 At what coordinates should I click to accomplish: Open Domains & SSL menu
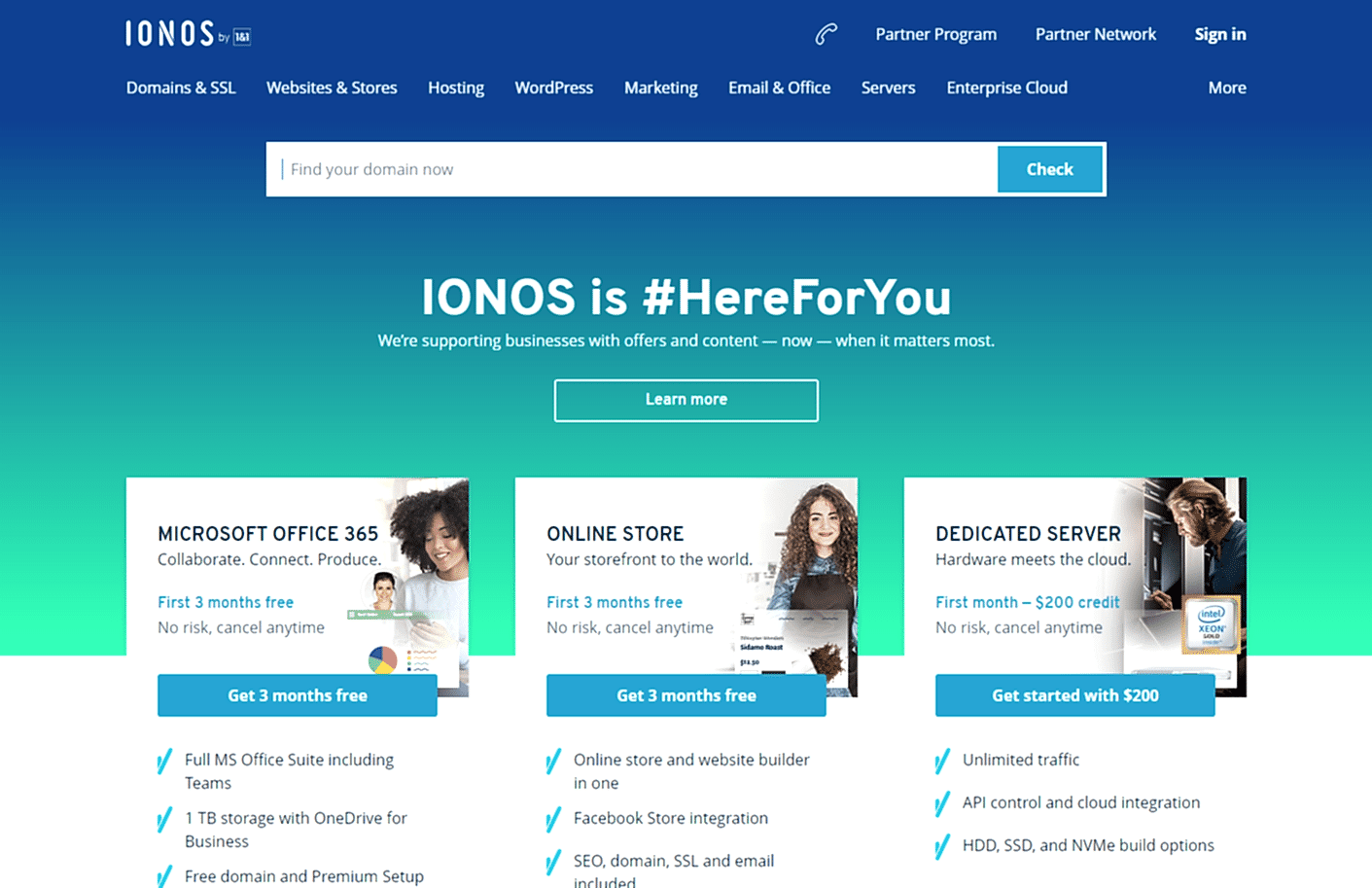tap(181, 88)
